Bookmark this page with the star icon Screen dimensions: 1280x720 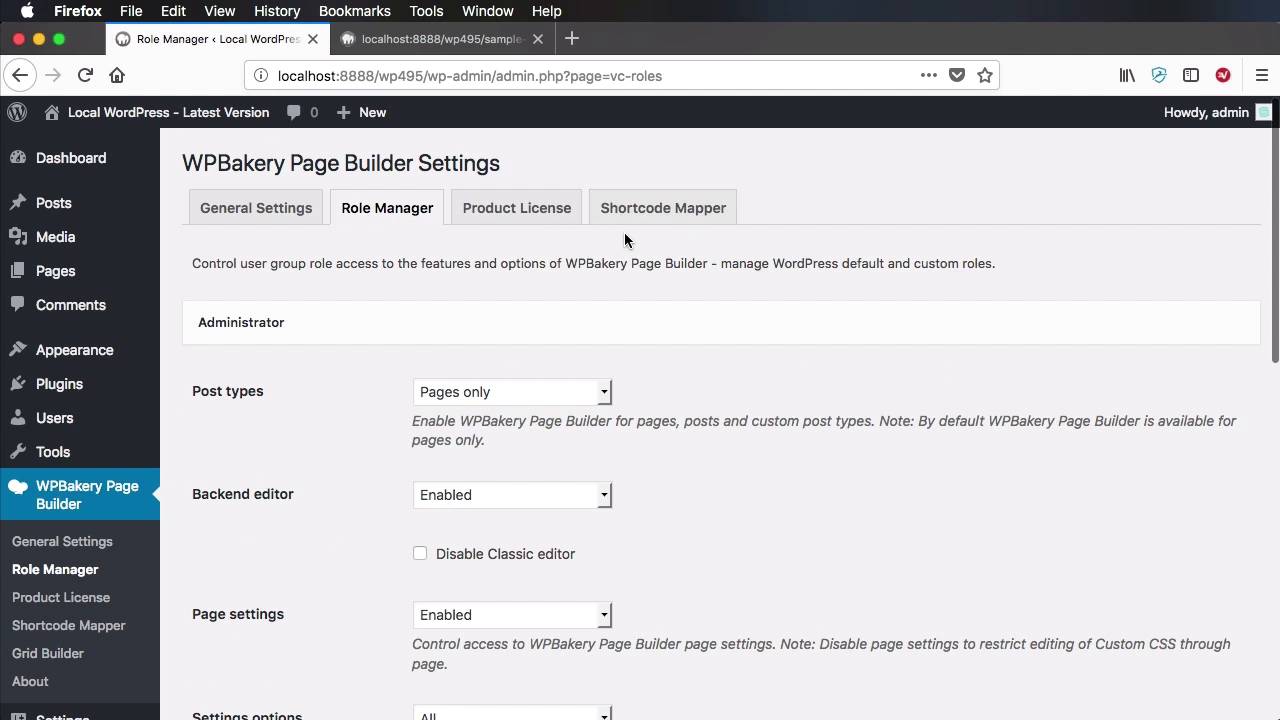point(985,75)
